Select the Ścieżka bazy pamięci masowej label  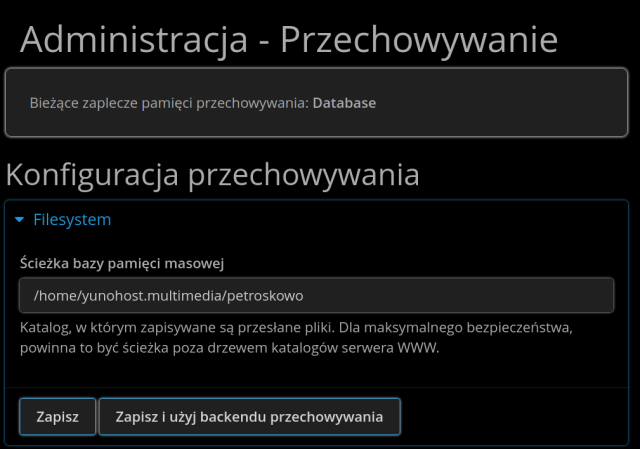pyautogui.click(x=121, y=263)
